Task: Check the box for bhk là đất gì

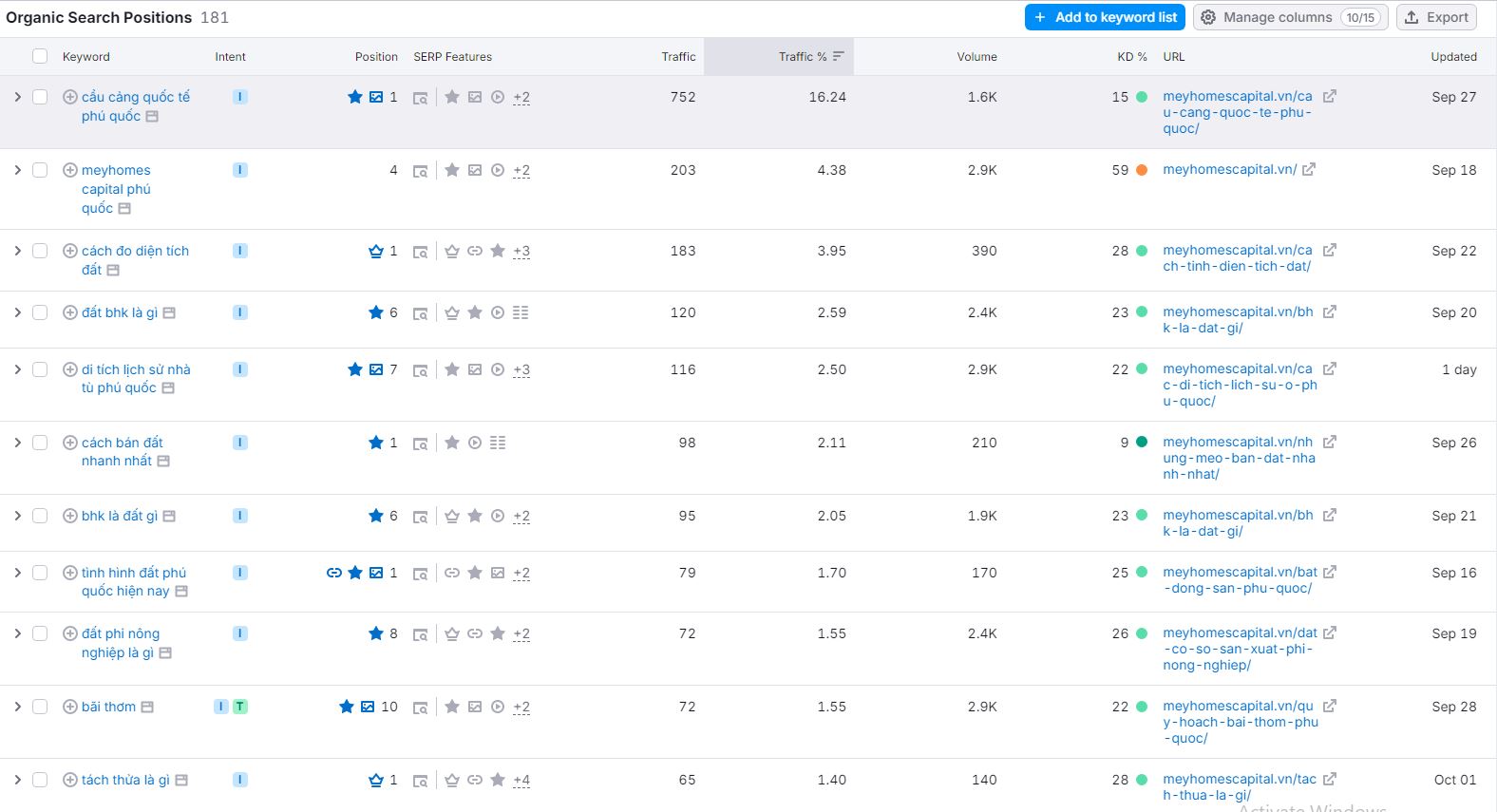Action: click(x=40, y=516)
